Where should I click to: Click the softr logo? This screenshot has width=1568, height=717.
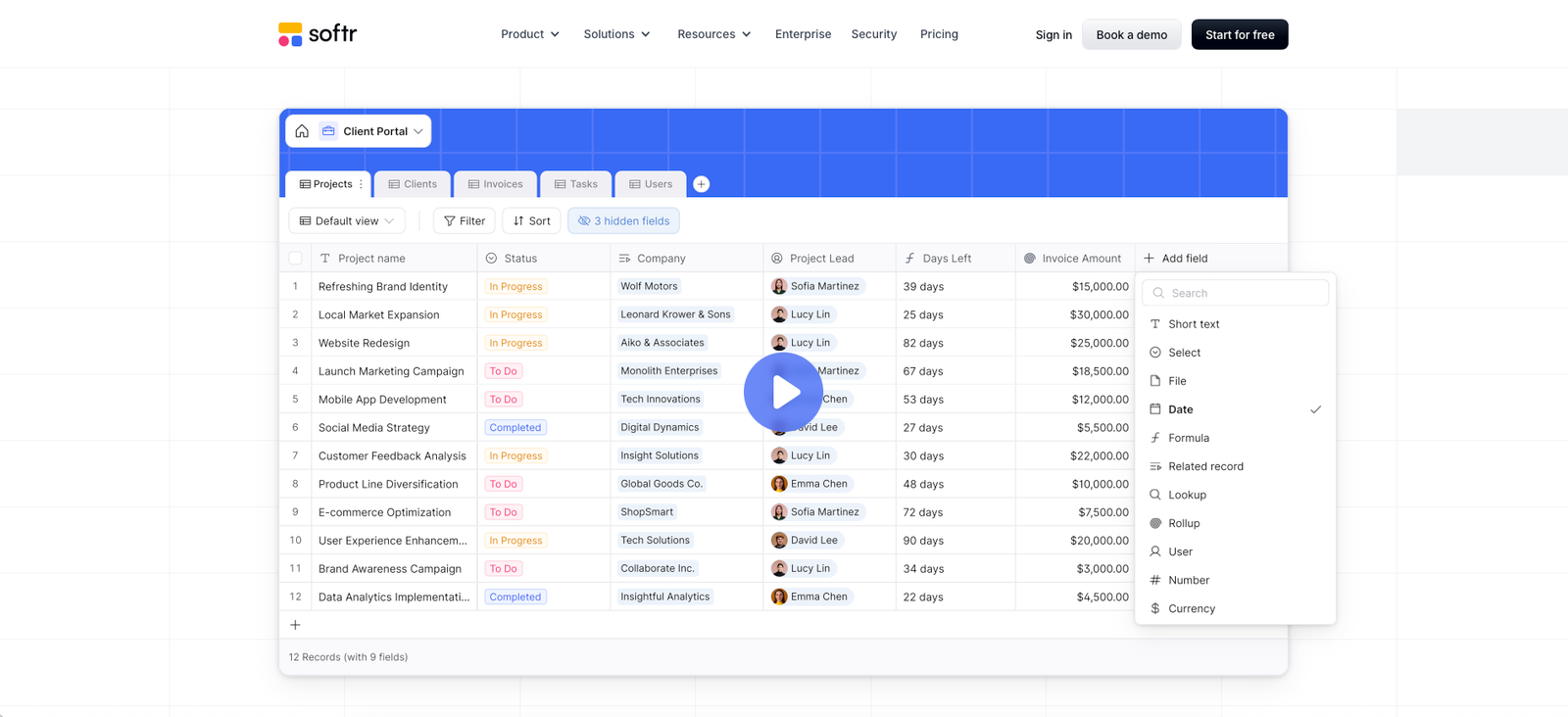click(318, 34)
